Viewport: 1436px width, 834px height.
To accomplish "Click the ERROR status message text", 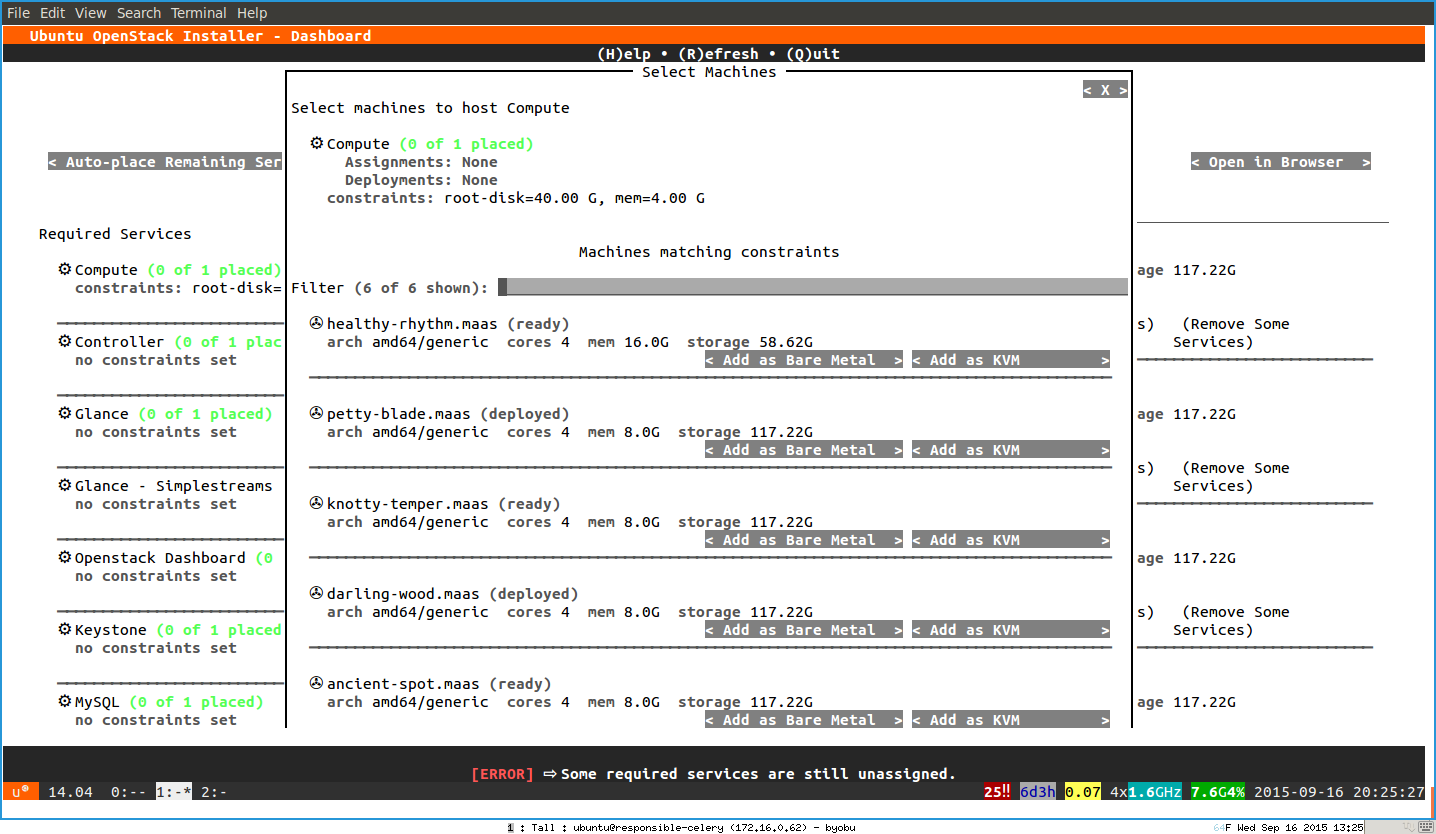I will pos(713,774).
